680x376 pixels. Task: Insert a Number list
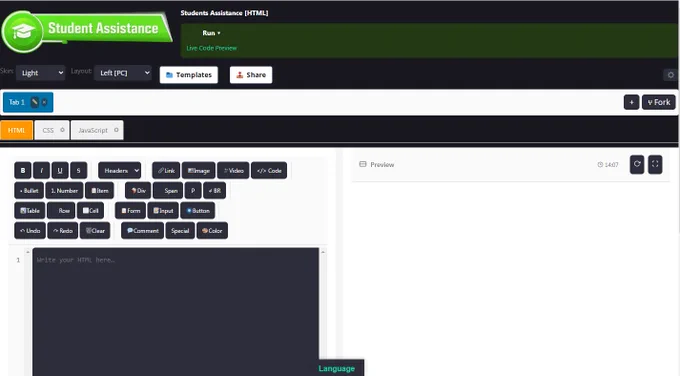point(64,190)
